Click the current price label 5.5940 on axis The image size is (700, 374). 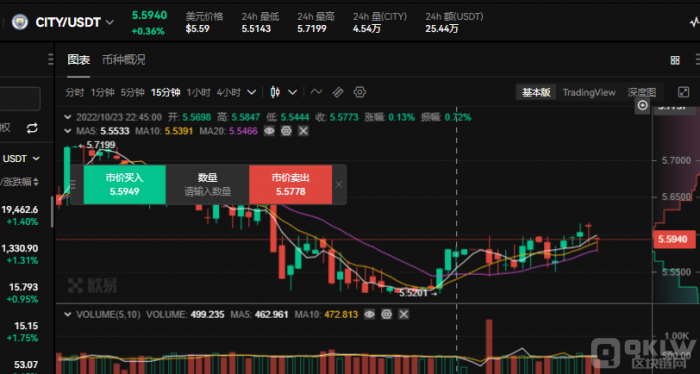tap(674, 240)
